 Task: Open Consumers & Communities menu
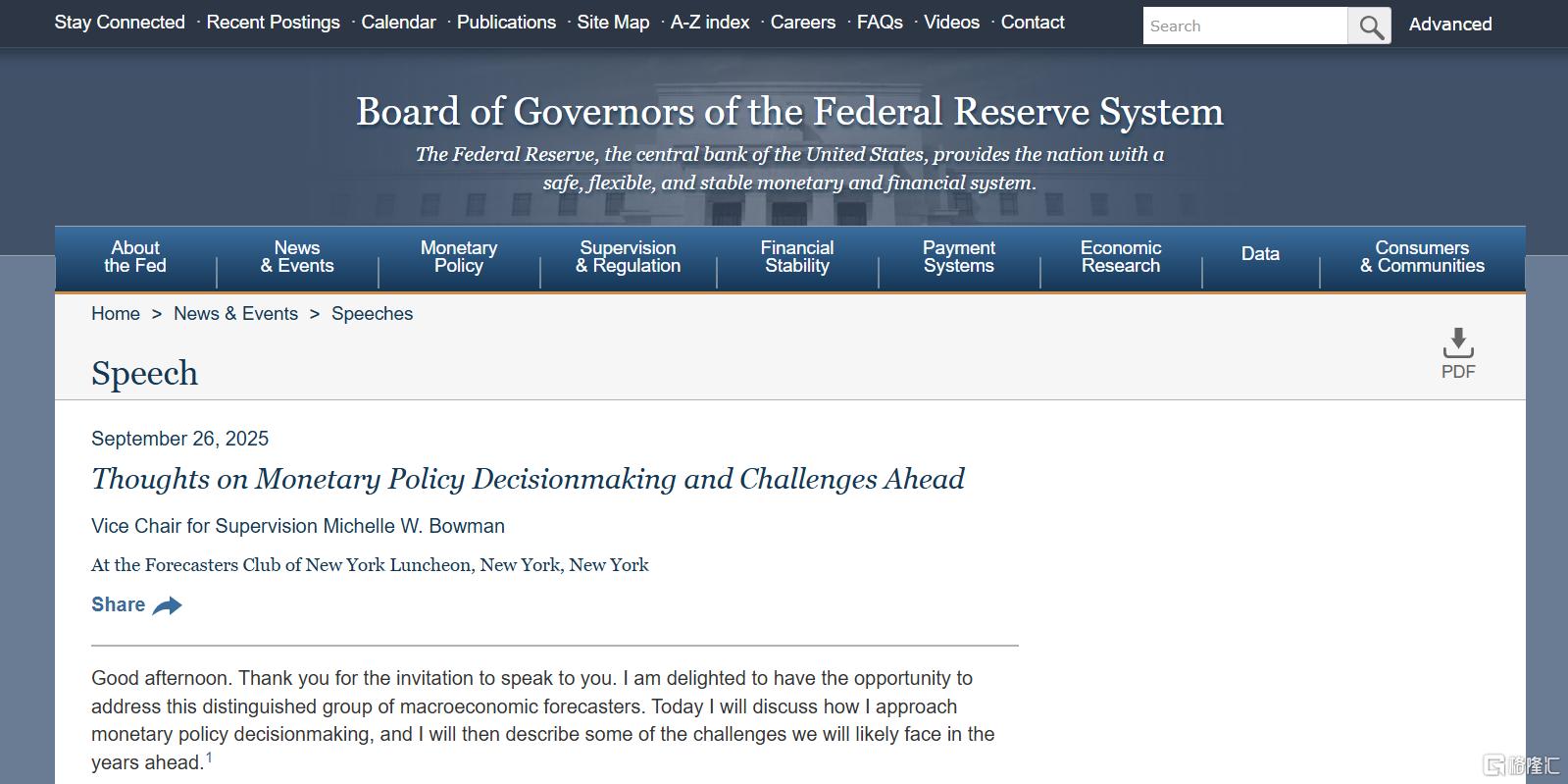click(x=1422, y=257)
